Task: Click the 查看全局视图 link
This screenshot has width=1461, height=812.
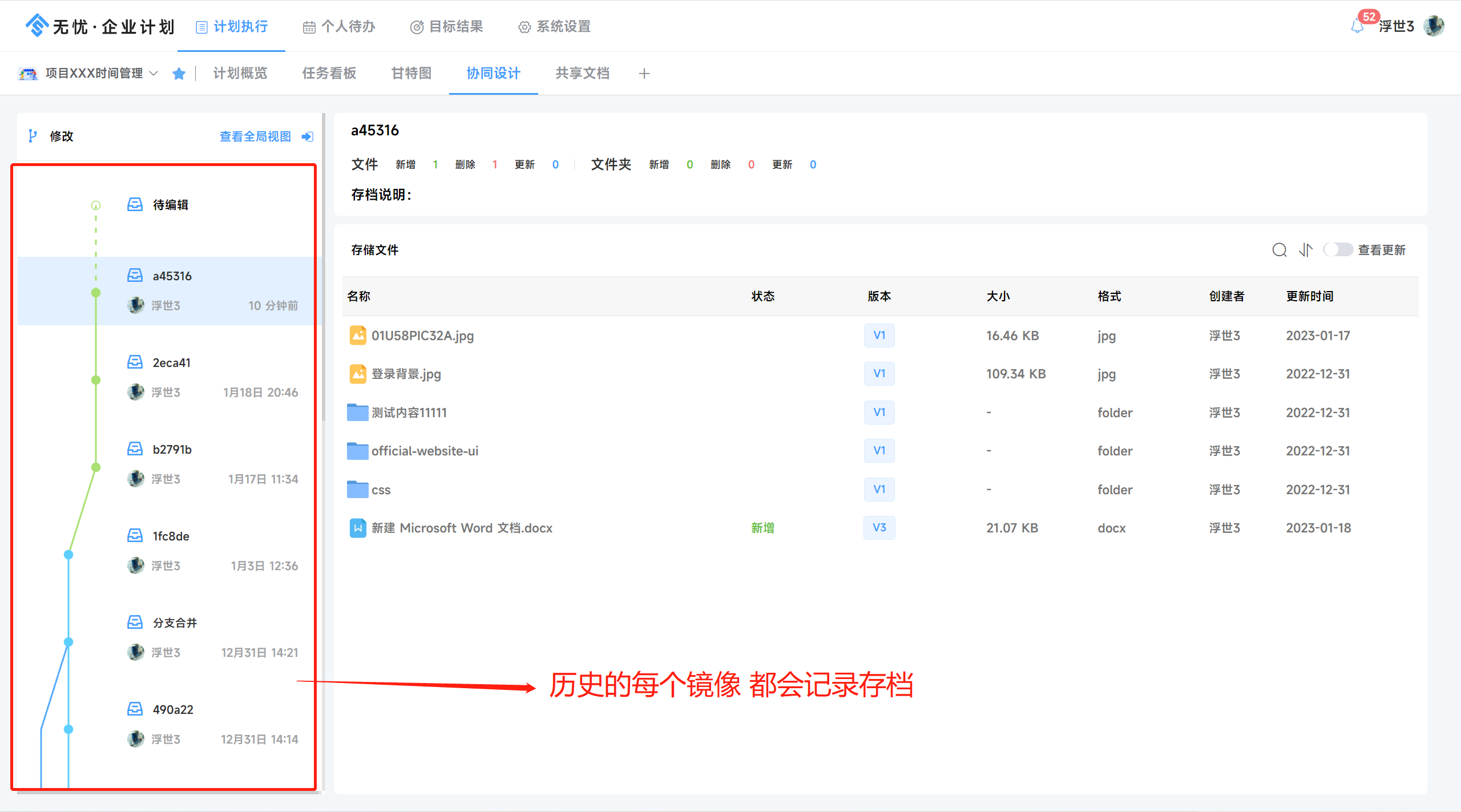Action: point(255,136)
